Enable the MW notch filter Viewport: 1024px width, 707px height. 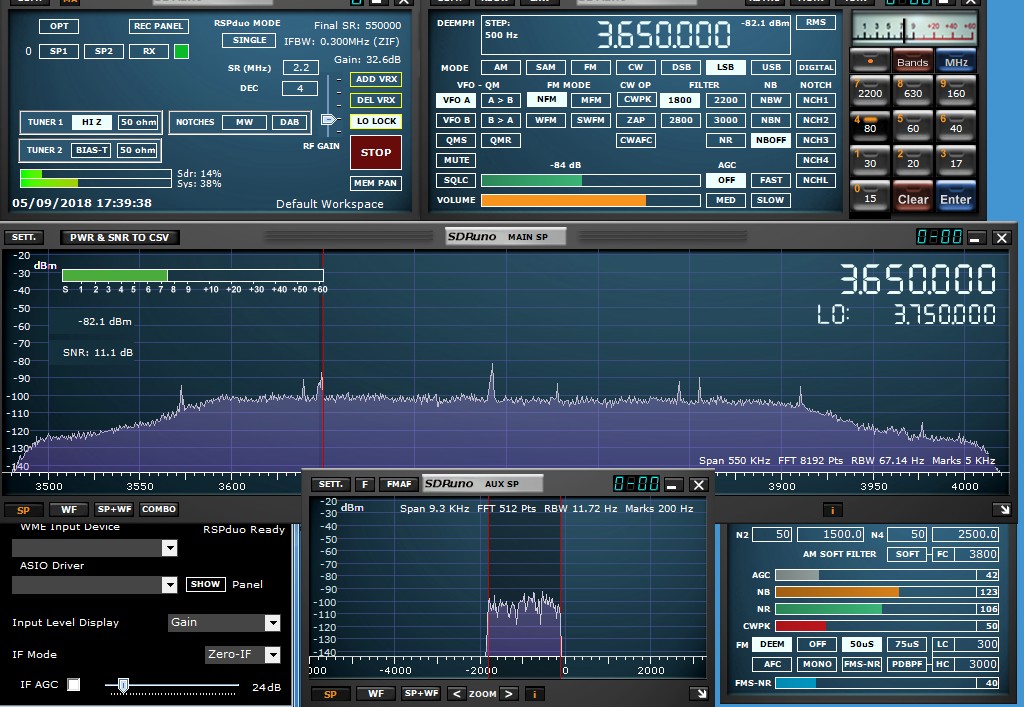pyautogui.click(x=244, y=122)
